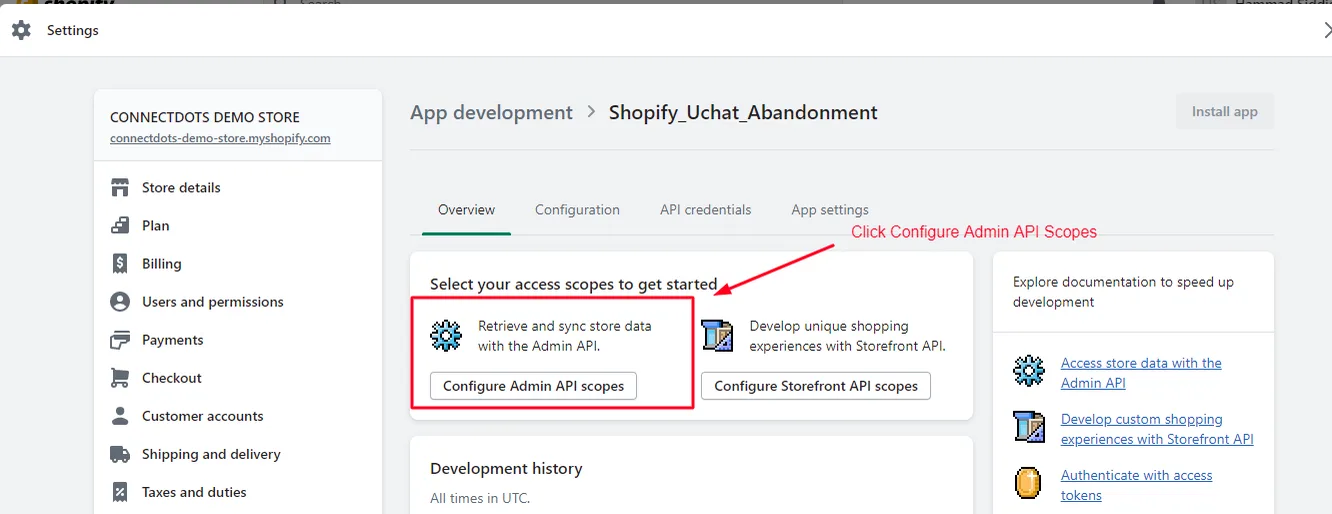Click the Billing dollar receipt icon

pyautogui.click(x=120, y=264)
